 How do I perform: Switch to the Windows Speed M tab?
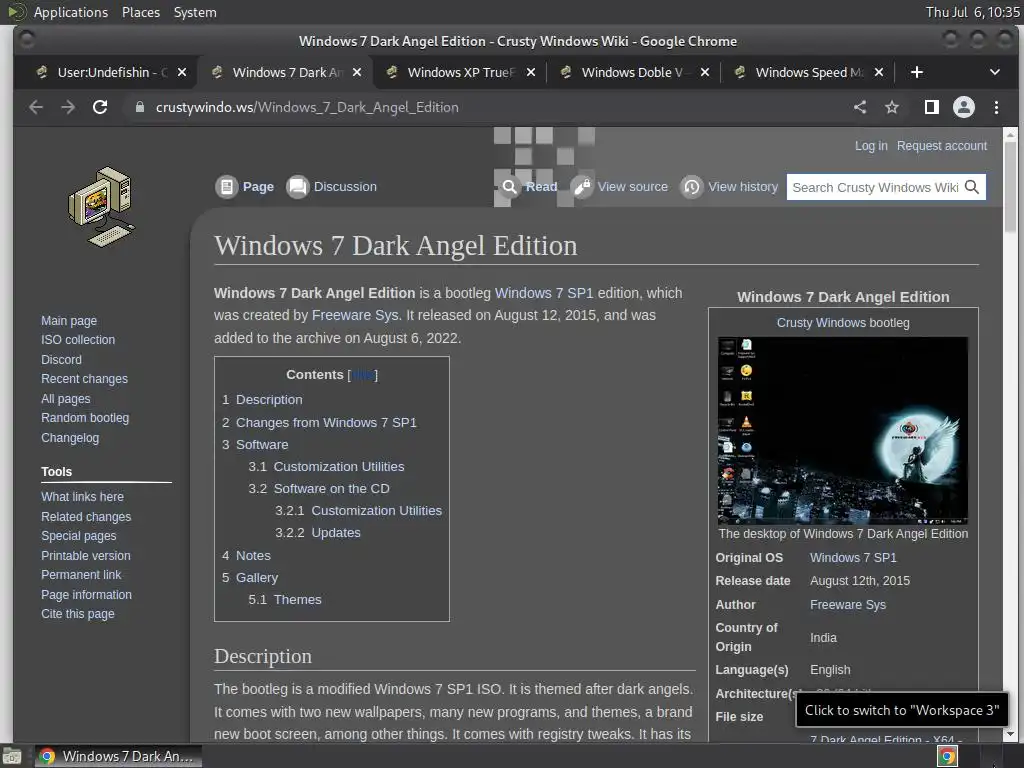click(x=808, y=72)
